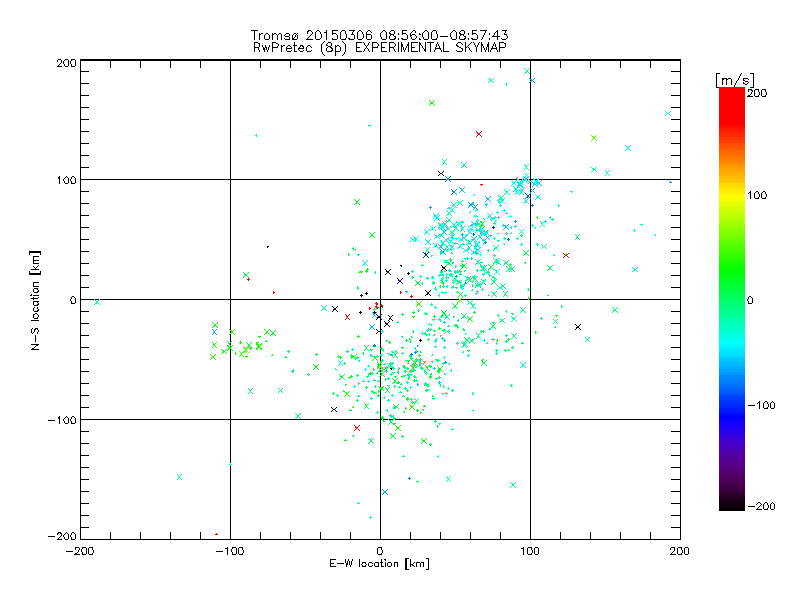
Task: Click the N-S axis tick label '-200'
Action: click(62, 536)
